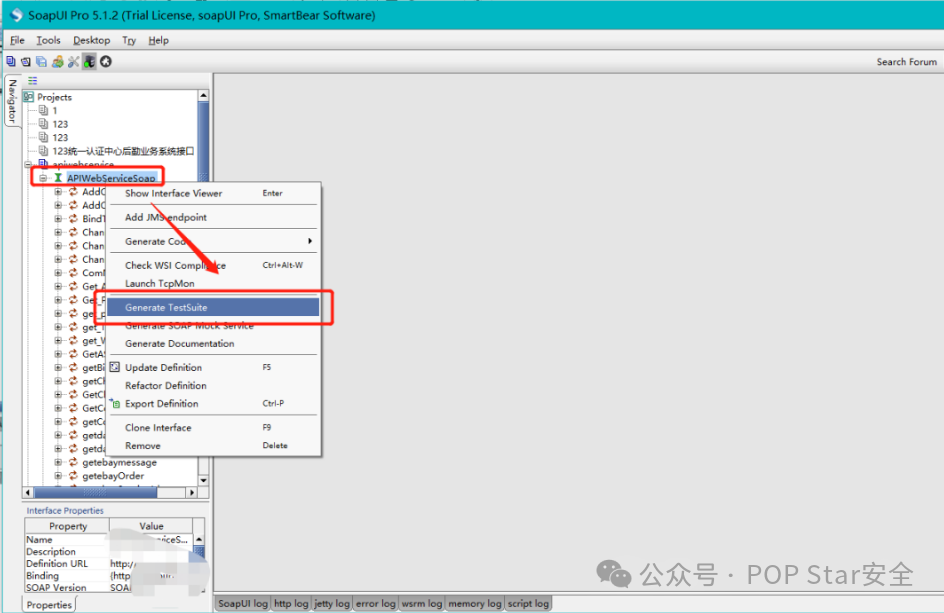The width and height of the screenshot is (944, 613).
Task: Open the script log tab
Action: [x=528, y=603]
